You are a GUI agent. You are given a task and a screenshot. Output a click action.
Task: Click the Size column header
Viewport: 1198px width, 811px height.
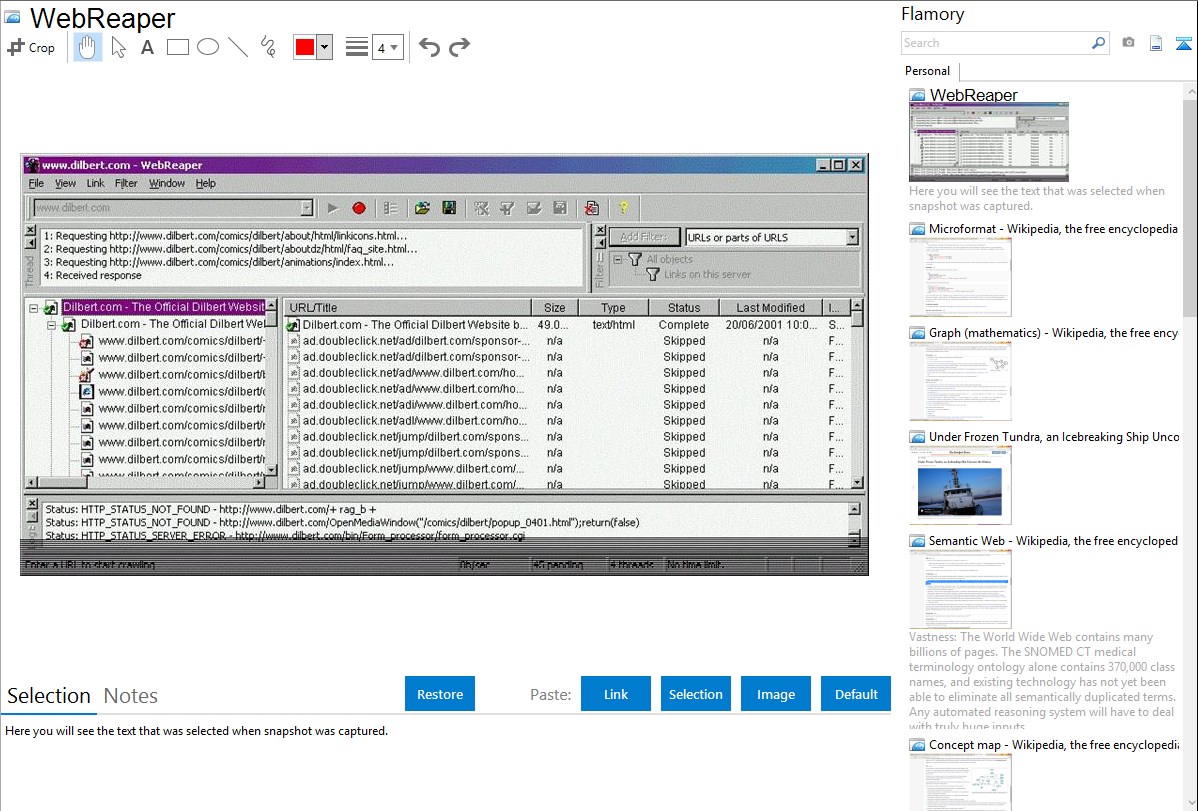click(555, 308)
